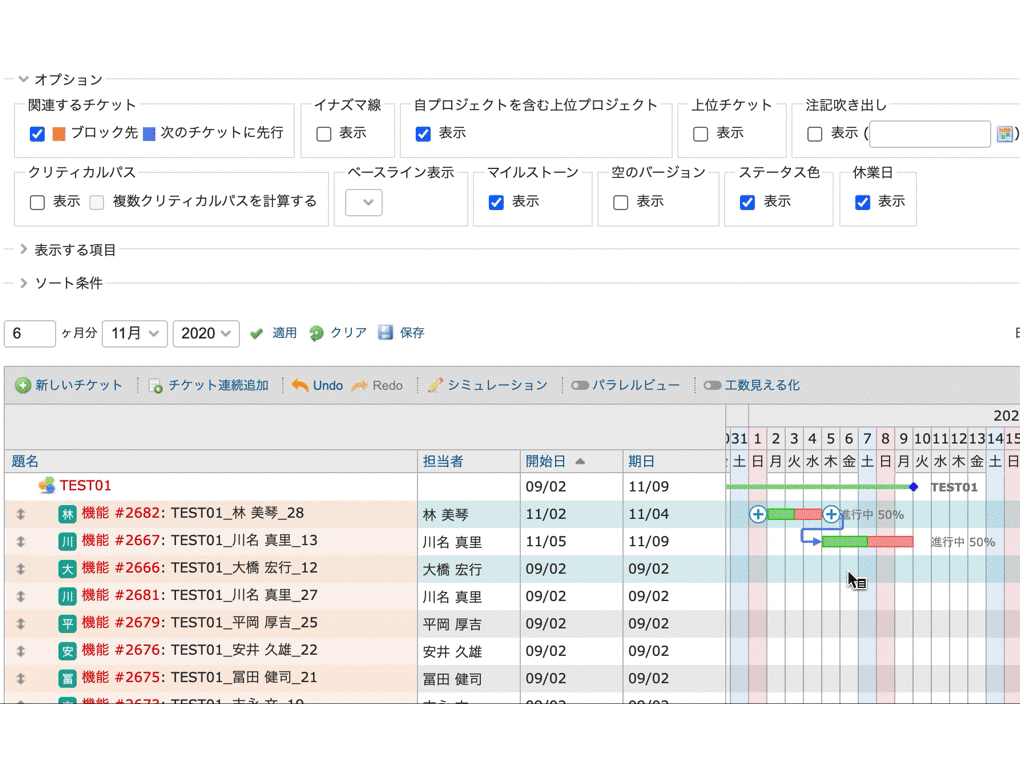Click the avatar badge on ticket #2676

[68, 651]
